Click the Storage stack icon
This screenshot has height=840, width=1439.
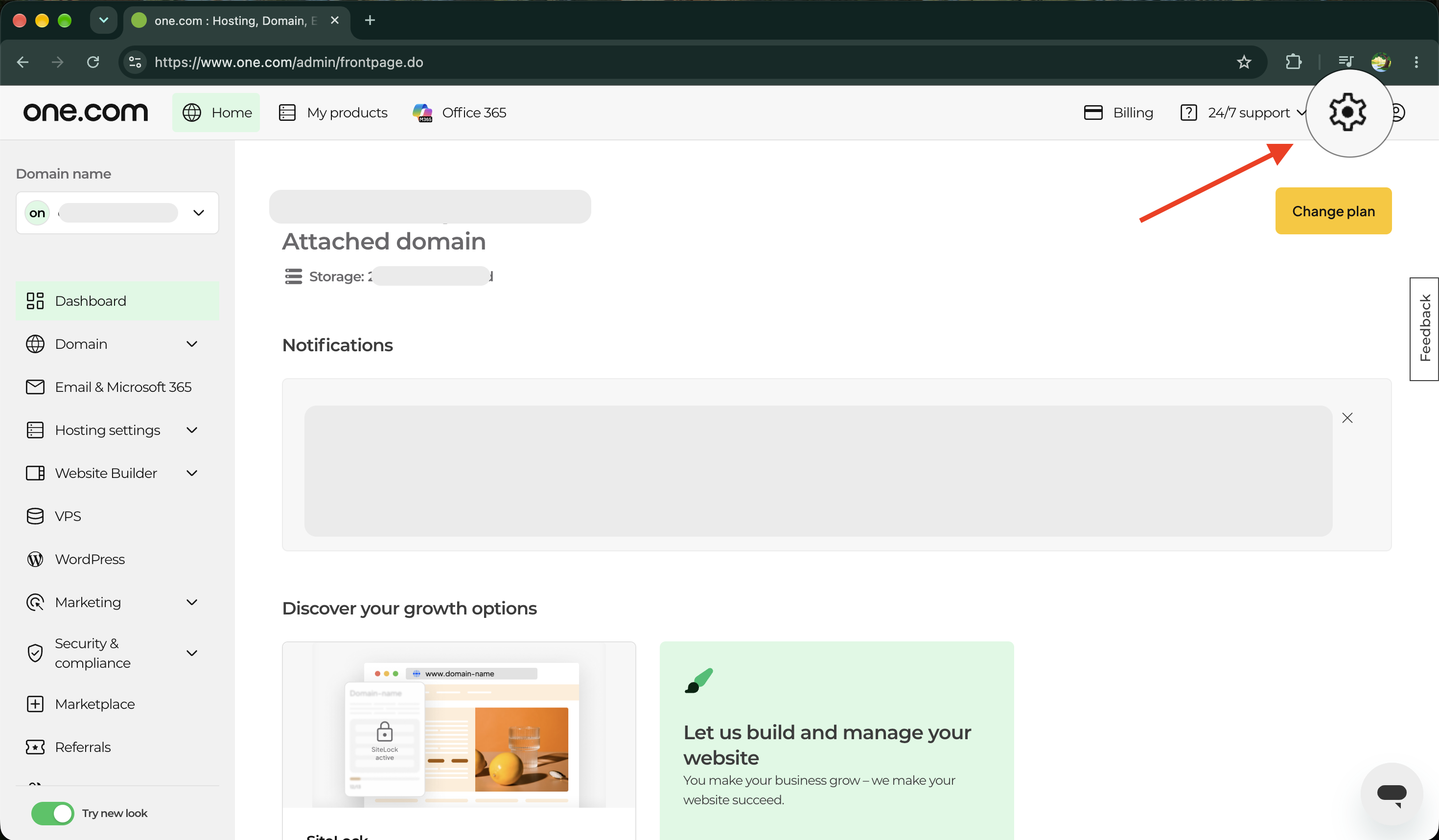[294, 276]
